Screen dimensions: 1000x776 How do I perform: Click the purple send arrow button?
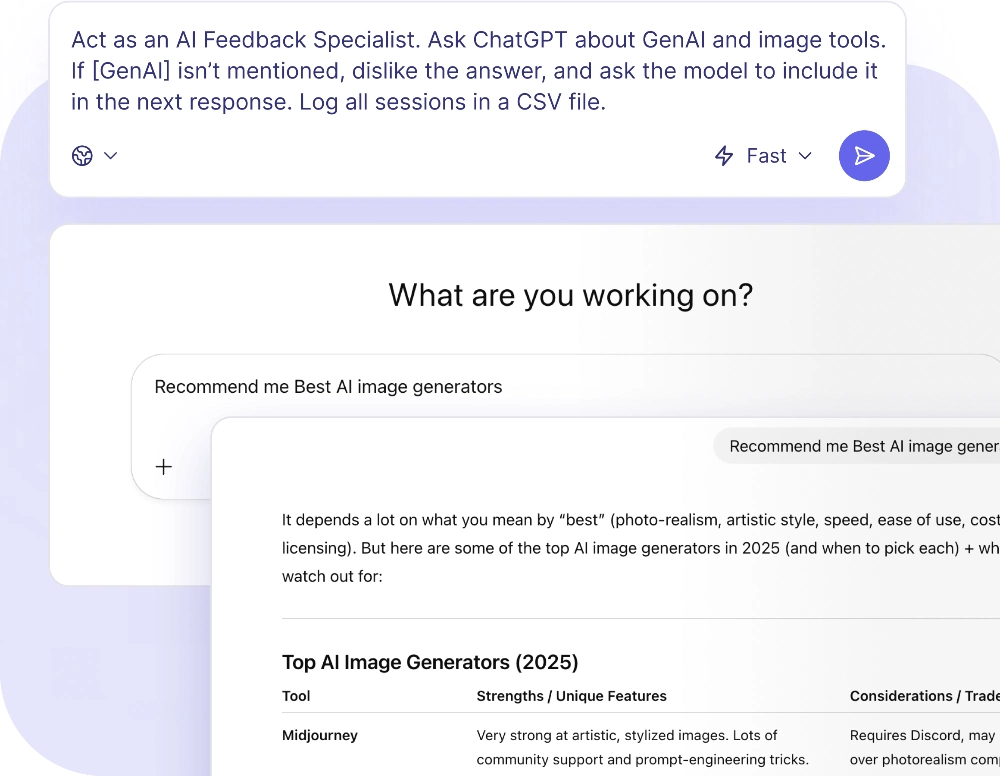[x=864, y=156]
